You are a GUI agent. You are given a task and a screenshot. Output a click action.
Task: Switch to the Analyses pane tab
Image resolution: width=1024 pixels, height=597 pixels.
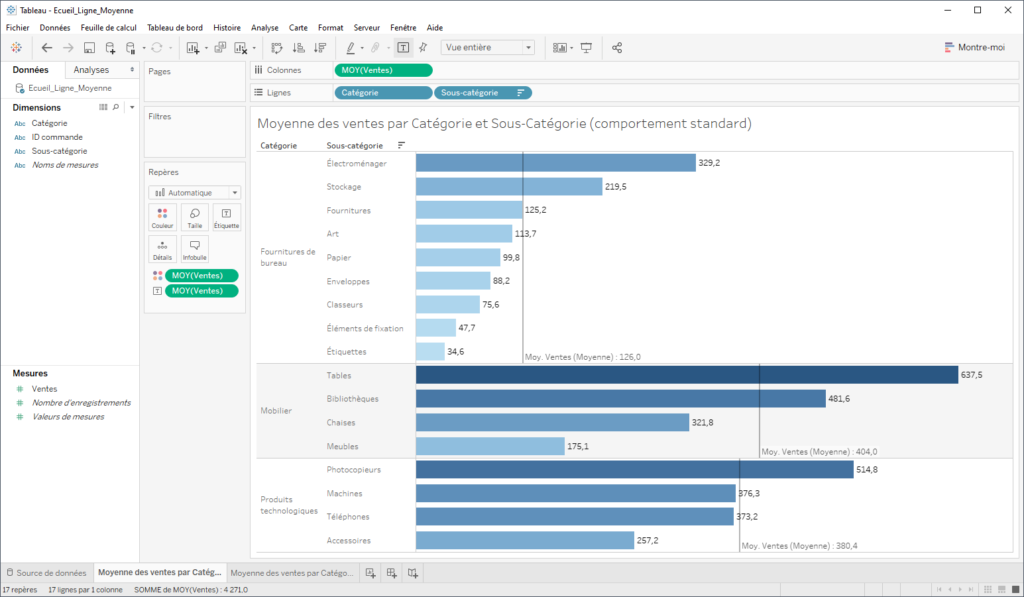pos(91,70)
